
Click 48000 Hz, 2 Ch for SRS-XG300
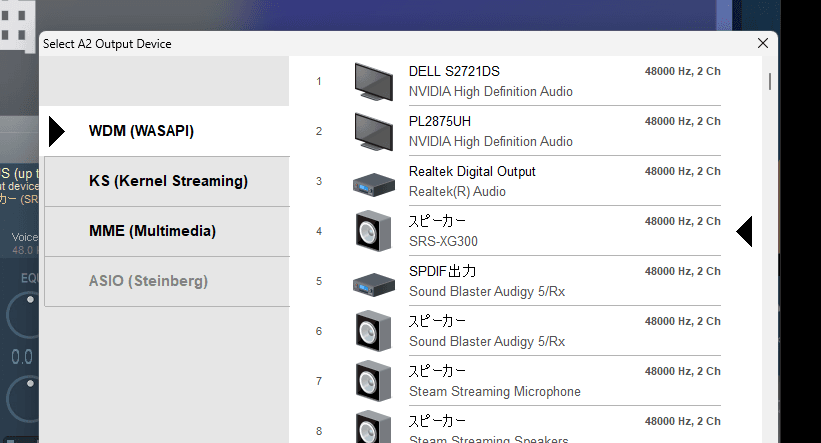(x=682, y=221)
